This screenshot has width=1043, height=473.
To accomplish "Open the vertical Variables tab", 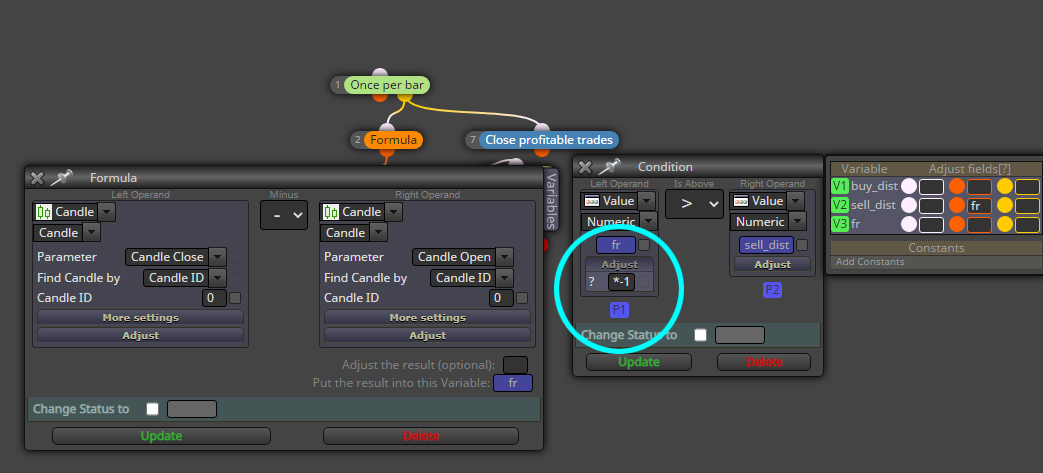I will coord(551,199).
